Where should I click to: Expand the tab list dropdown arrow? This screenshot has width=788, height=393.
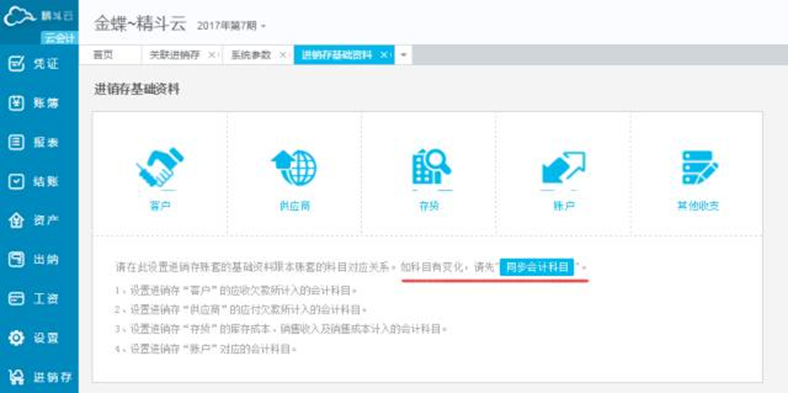pyautogui.click(x=404, y=55)
